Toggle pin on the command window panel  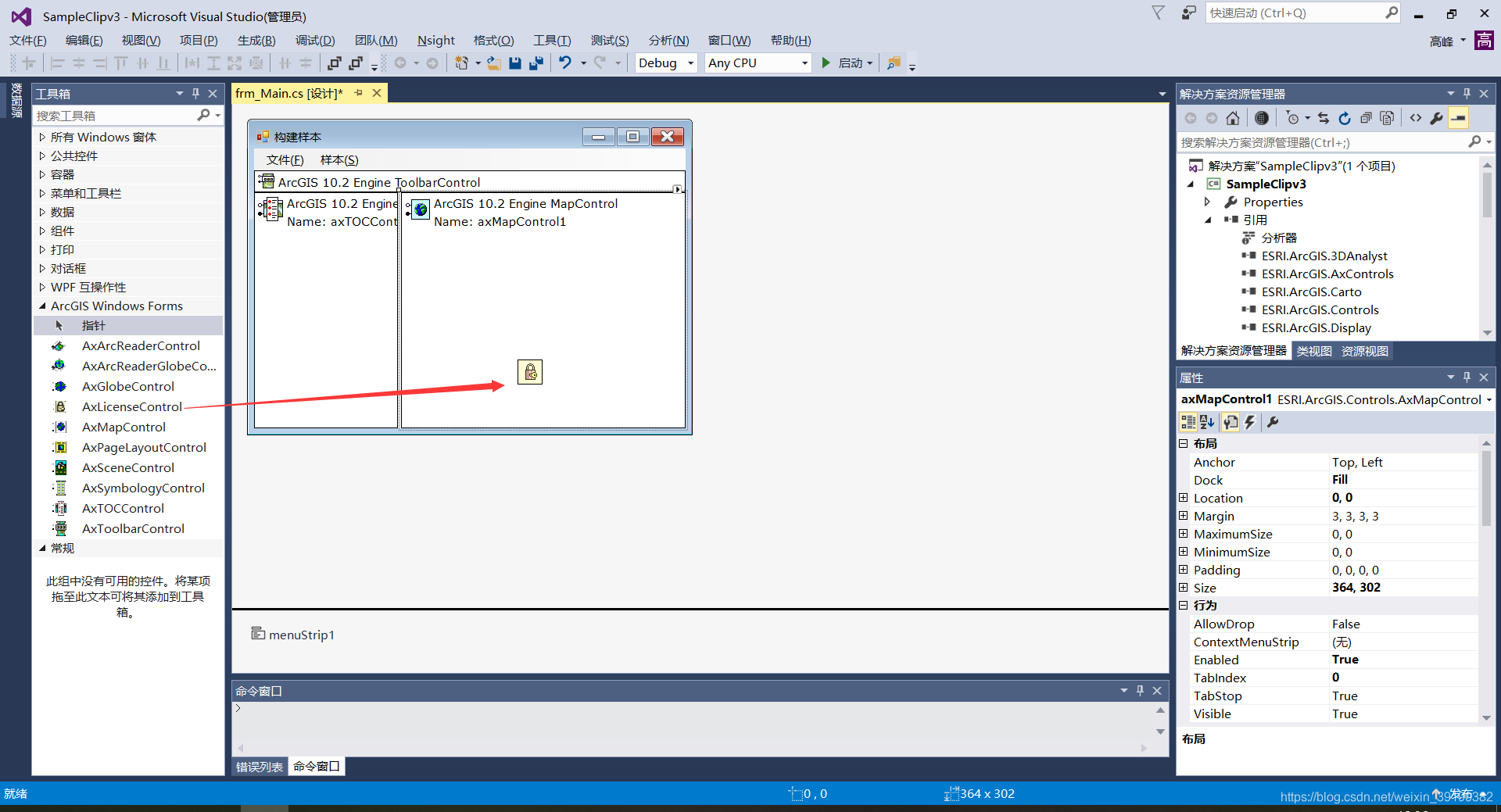(x=1140, y=690)
